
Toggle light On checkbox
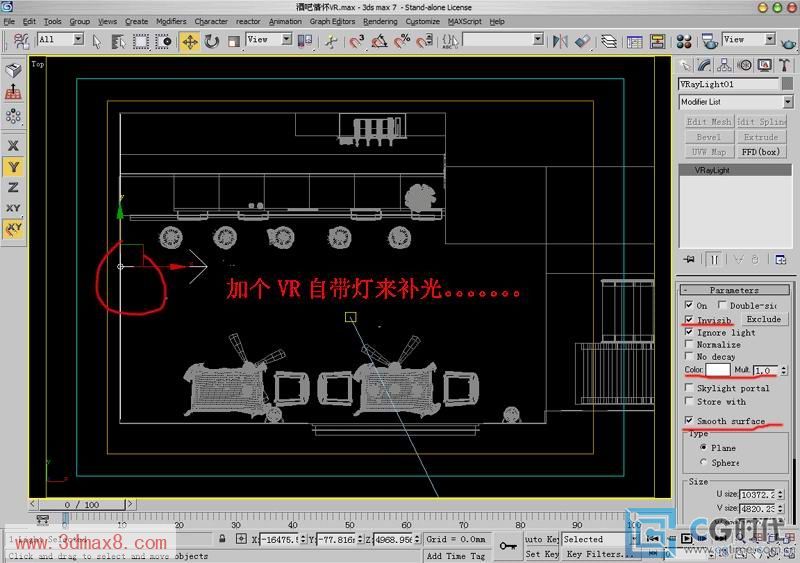(689, 305)
